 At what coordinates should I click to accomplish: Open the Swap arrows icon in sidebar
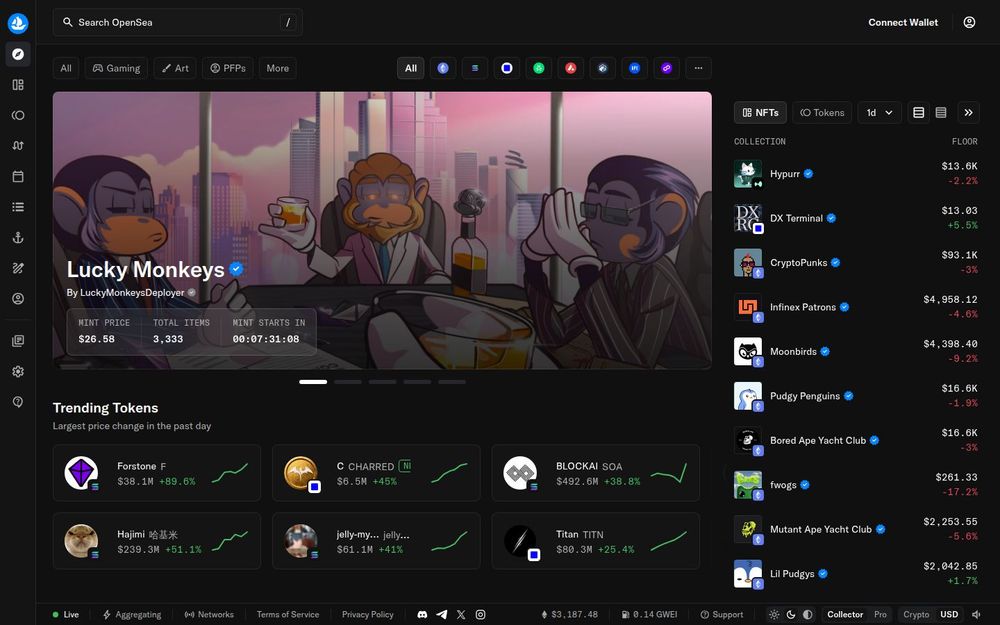[18, 145]
